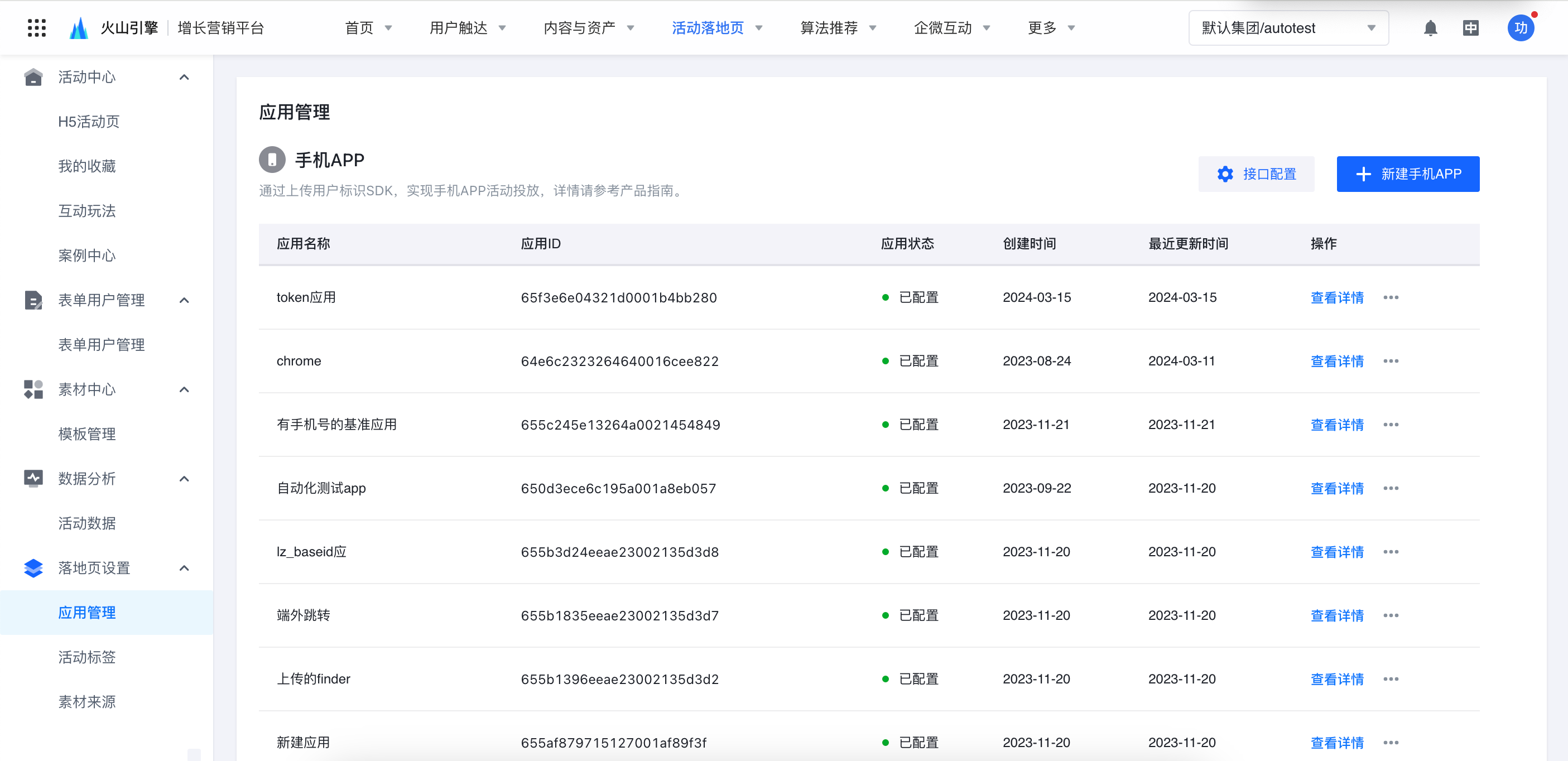Click 增长营销平台 title text
The width and height of the screenshot is (1568, 761).
point(221,28)
